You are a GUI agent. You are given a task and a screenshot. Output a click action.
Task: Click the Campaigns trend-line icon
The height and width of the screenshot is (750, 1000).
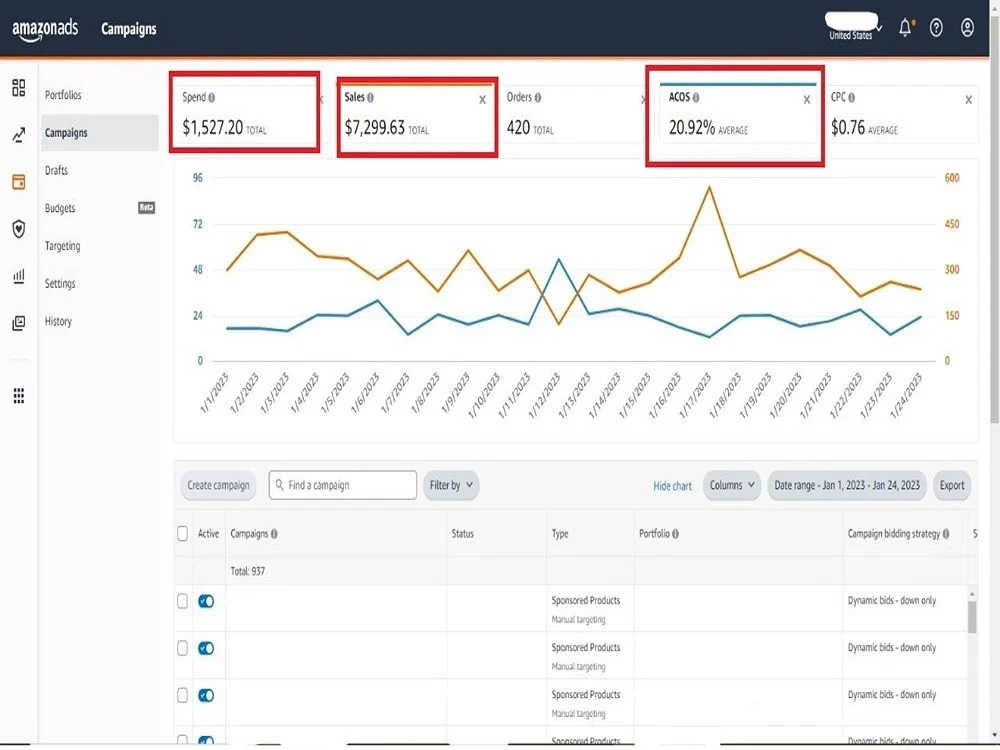pos(18,132)
